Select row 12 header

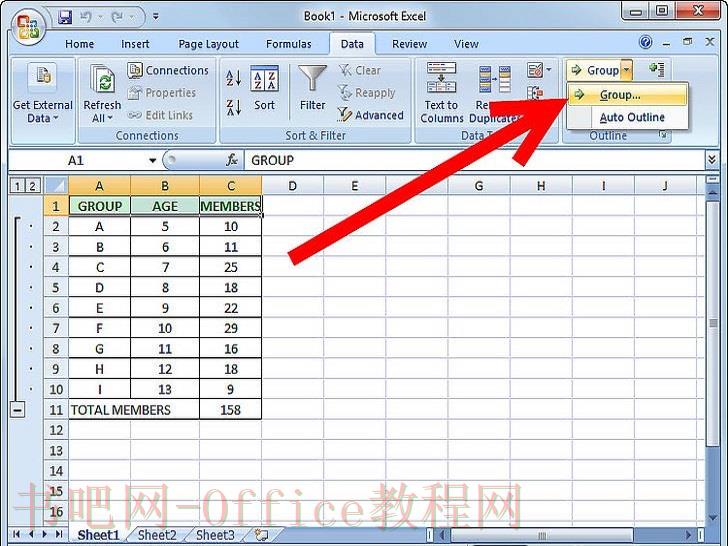tap(56, 430)
